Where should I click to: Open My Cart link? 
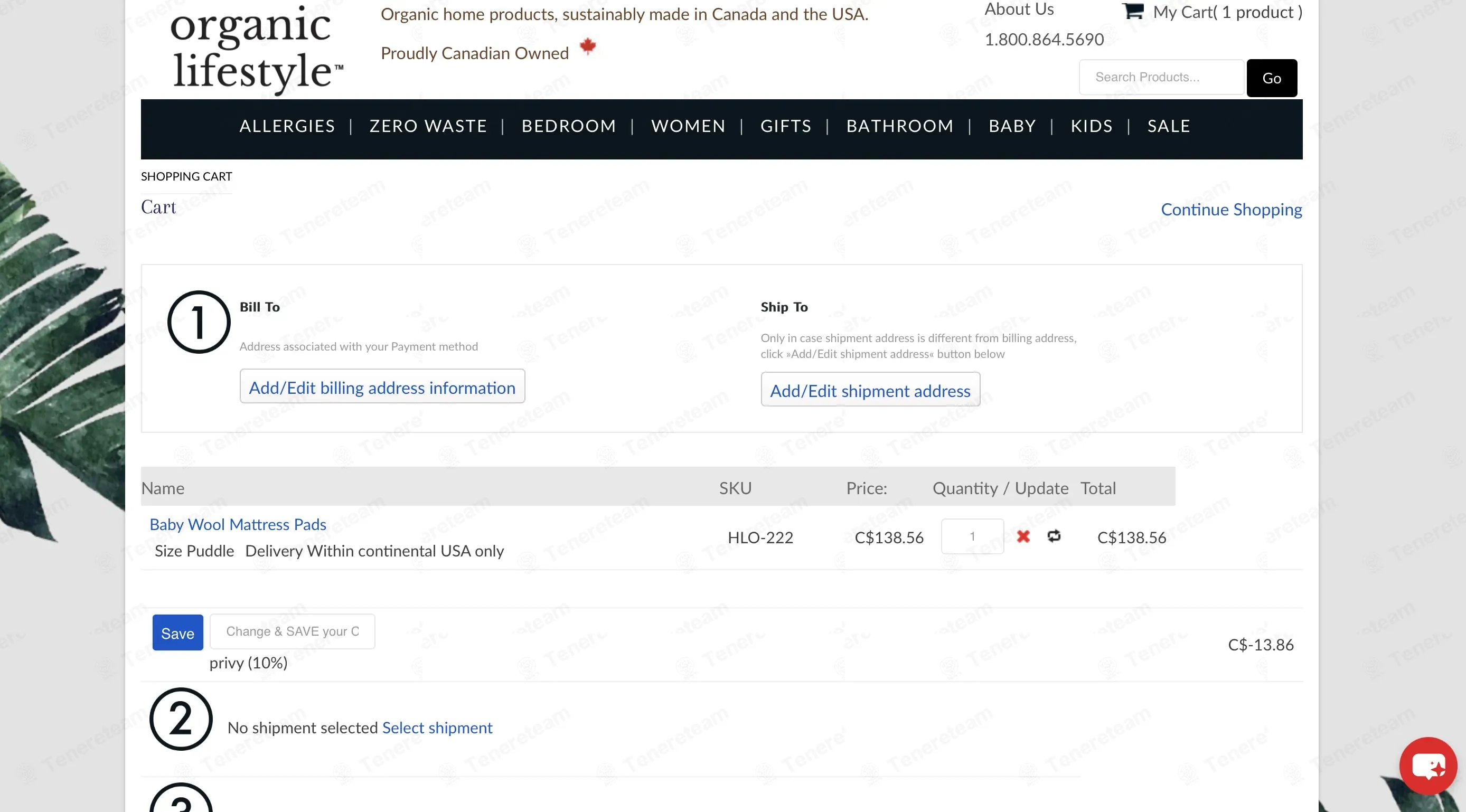coord(1227,12)
